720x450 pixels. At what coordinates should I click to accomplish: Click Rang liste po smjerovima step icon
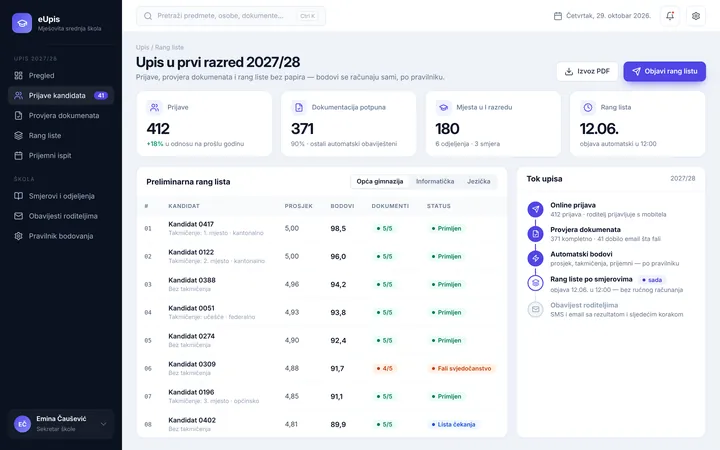coord(535,283)
